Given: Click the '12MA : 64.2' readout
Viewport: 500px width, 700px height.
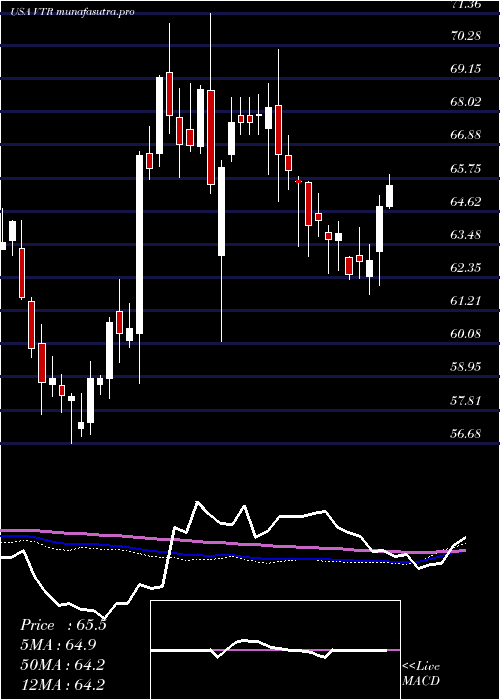Looking at the screenshot, I should point(62,684).
